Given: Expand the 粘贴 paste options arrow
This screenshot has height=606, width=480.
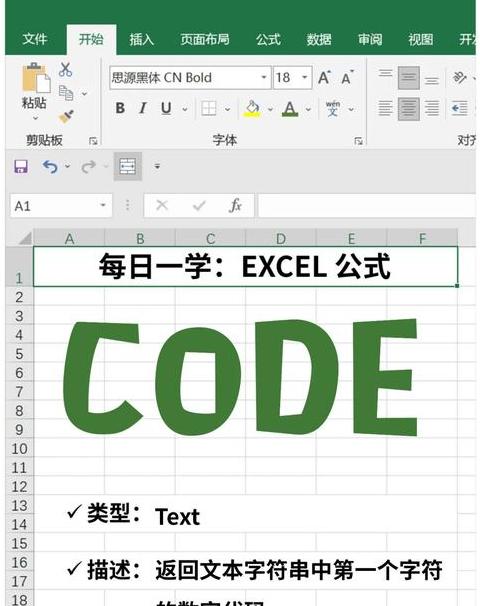Looking at the screenshot, I should coord(35,118).
